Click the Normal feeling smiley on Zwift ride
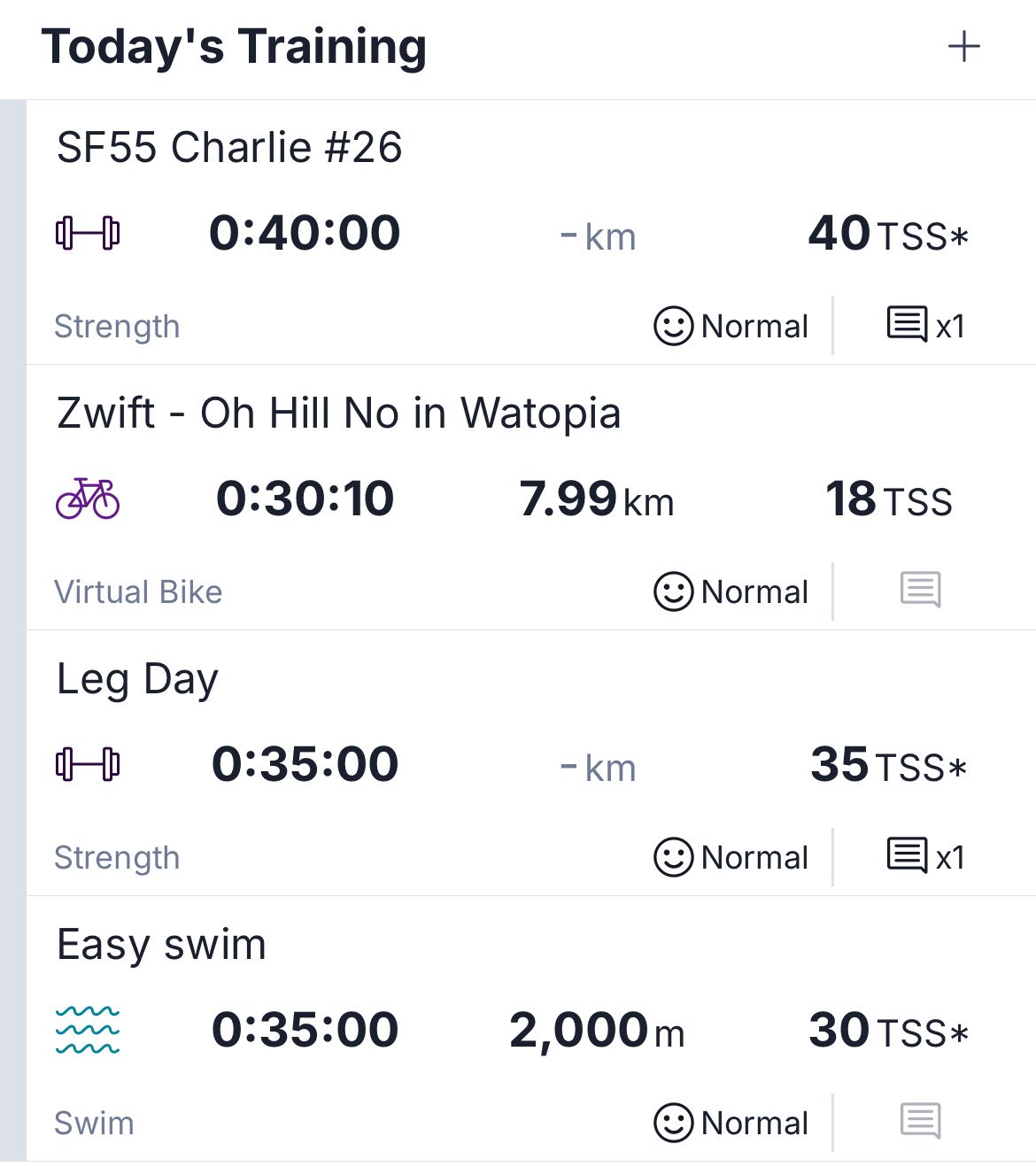 click(673, 591)
